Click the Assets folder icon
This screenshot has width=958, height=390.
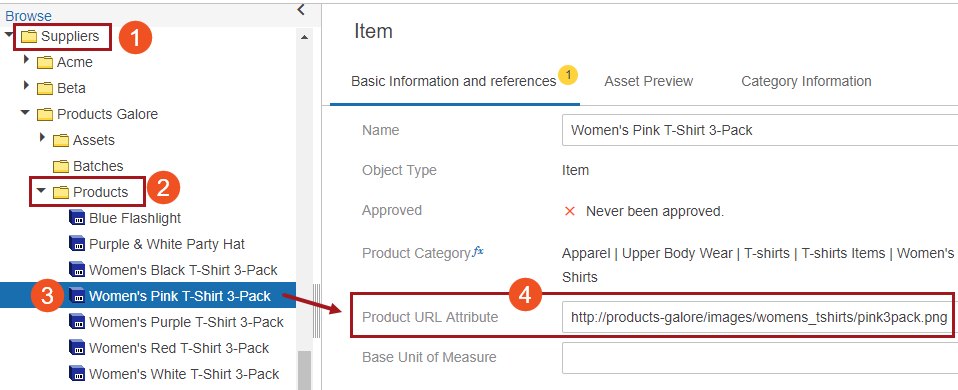60,141
